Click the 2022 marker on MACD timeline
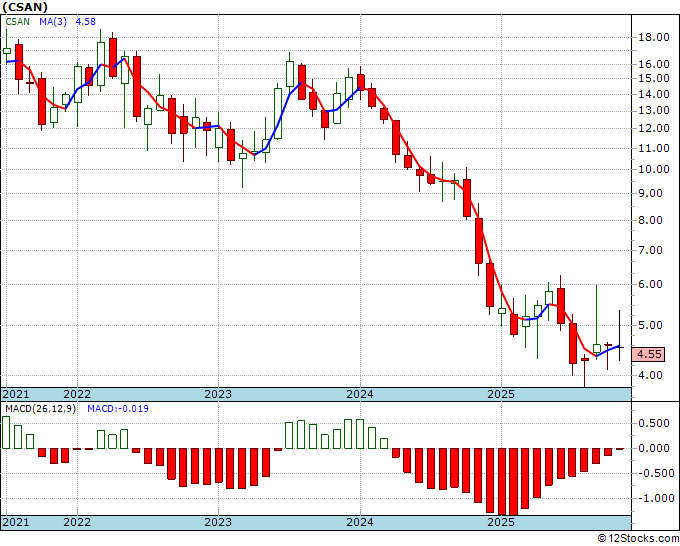 (77, 522)
